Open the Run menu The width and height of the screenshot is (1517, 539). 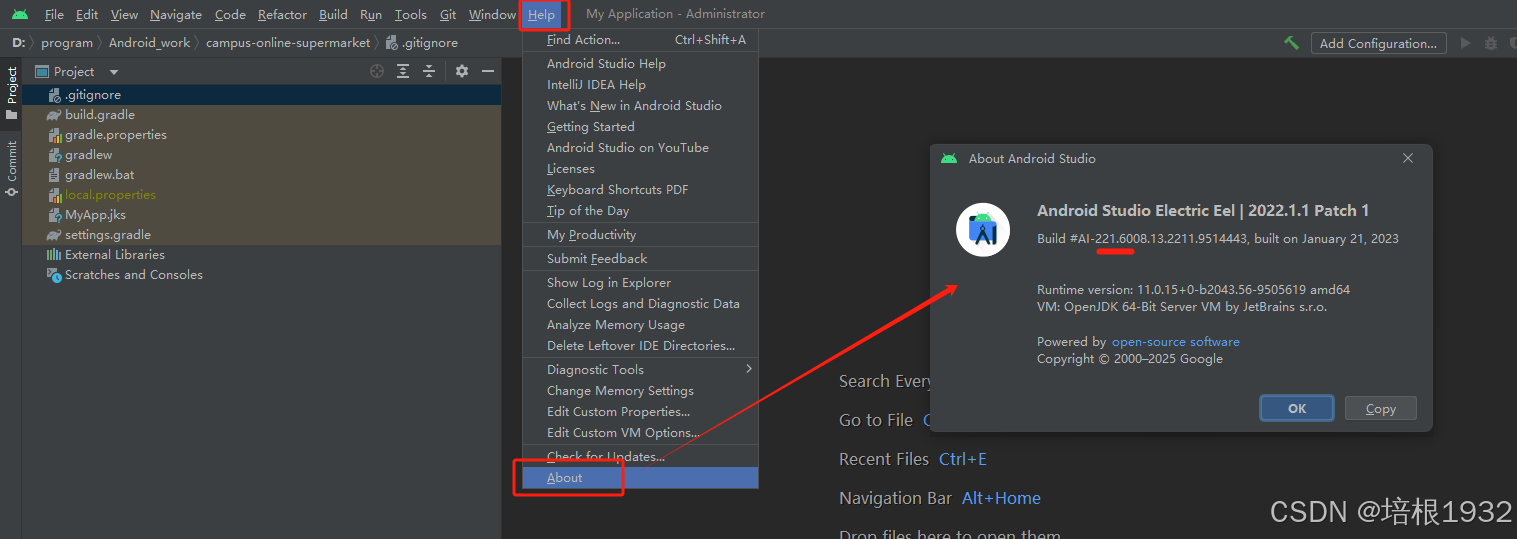371,14
